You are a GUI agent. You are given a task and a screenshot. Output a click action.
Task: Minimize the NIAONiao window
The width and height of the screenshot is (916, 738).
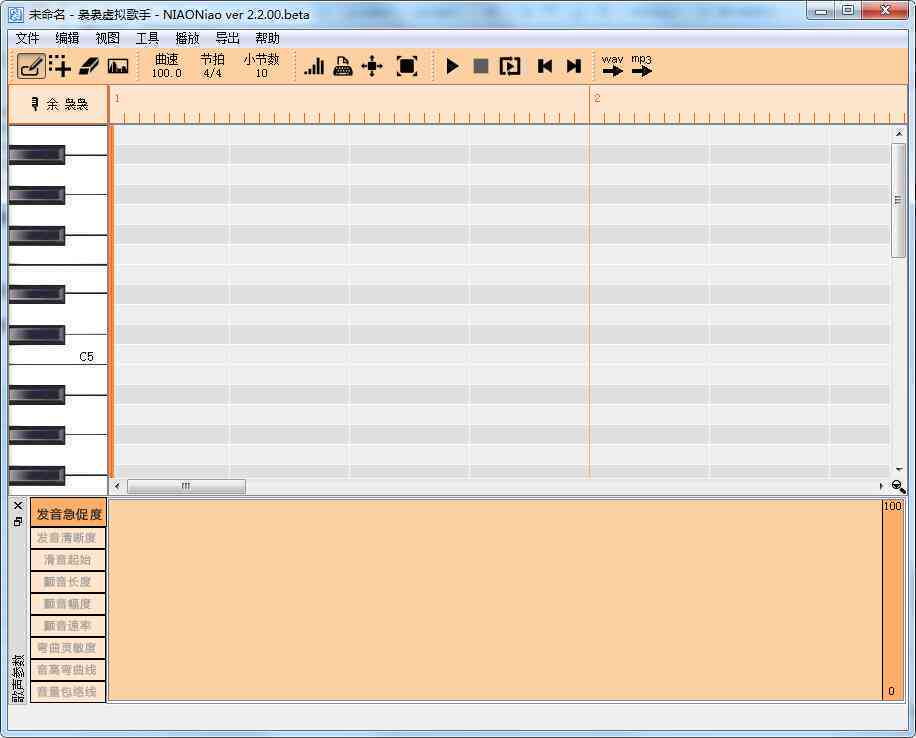821,11
